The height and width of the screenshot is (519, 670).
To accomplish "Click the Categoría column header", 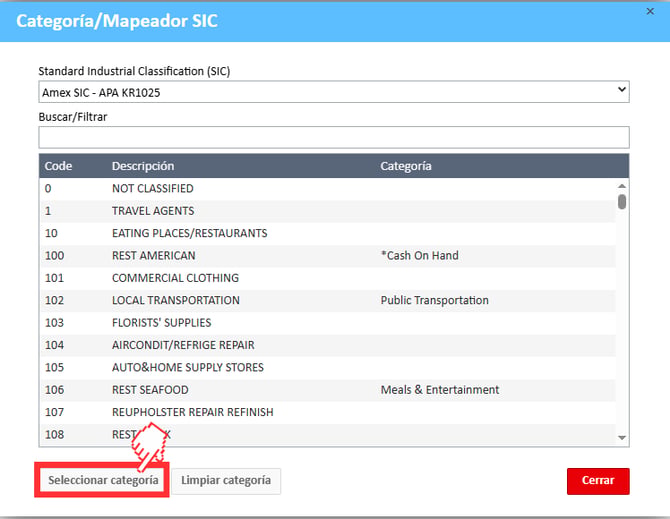I will 406,166.
